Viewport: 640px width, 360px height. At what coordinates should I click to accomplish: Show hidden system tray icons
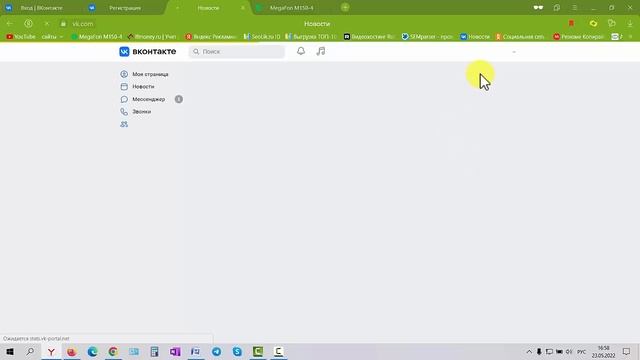click(x=529, y=351)
